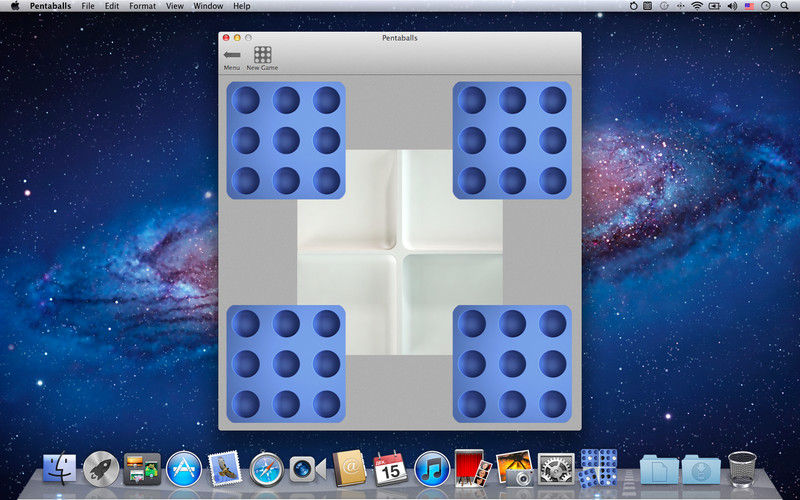Place a ball in the top-left board's lower-right corner hole
800x500 pixels.
[326, 181]
